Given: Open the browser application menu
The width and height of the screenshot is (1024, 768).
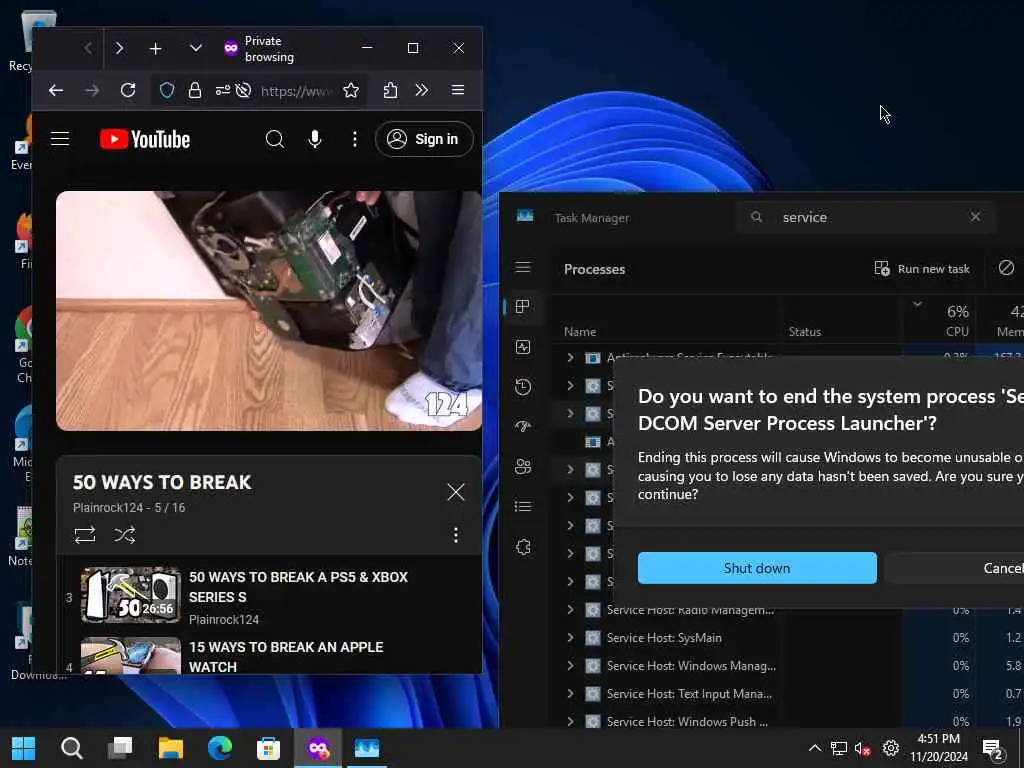Looking at the screenshot, I should click(x=458, y=90).
